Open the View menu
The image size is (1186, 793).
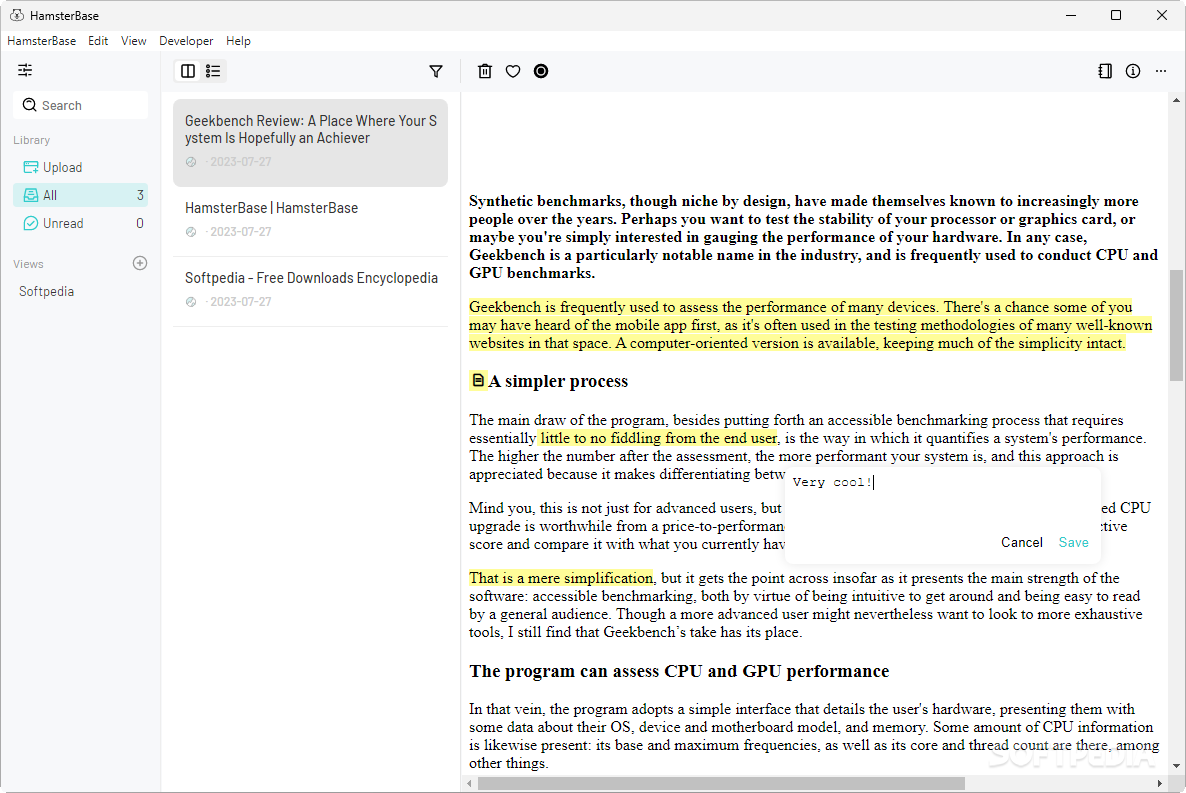pyautogui.click(x=134, y=41)
